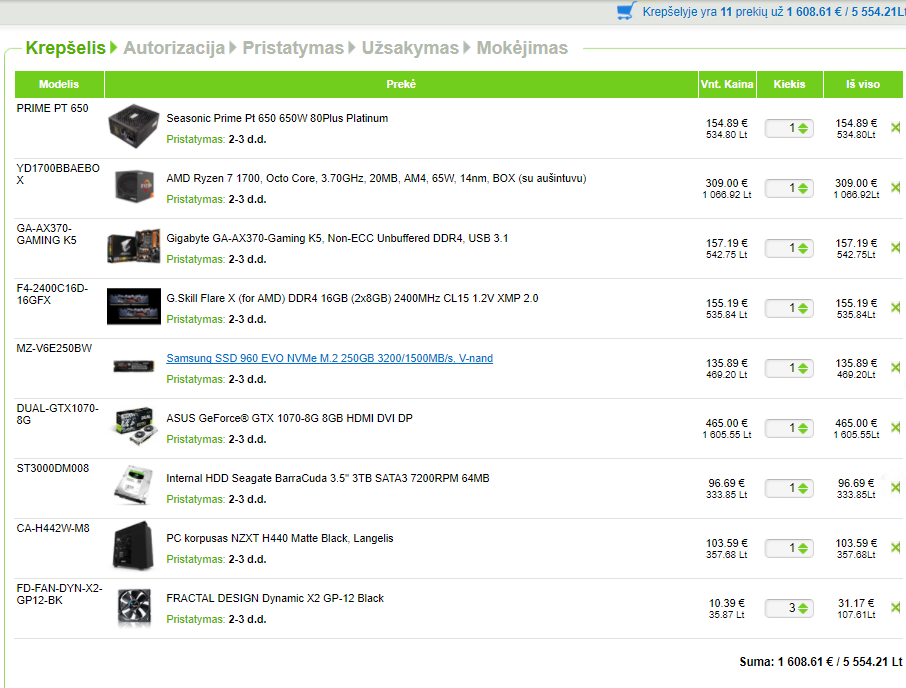This screenshot has width=906, height=688.
Task: Select model code F4-2400C16D-16GFX
Action: [52, 295]
